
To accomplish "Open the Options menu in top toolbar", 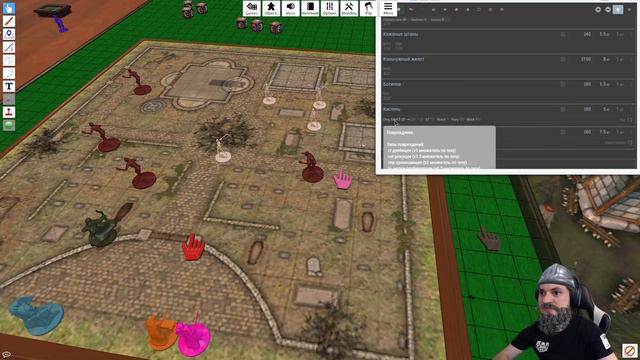I will (x=330, y=8).
